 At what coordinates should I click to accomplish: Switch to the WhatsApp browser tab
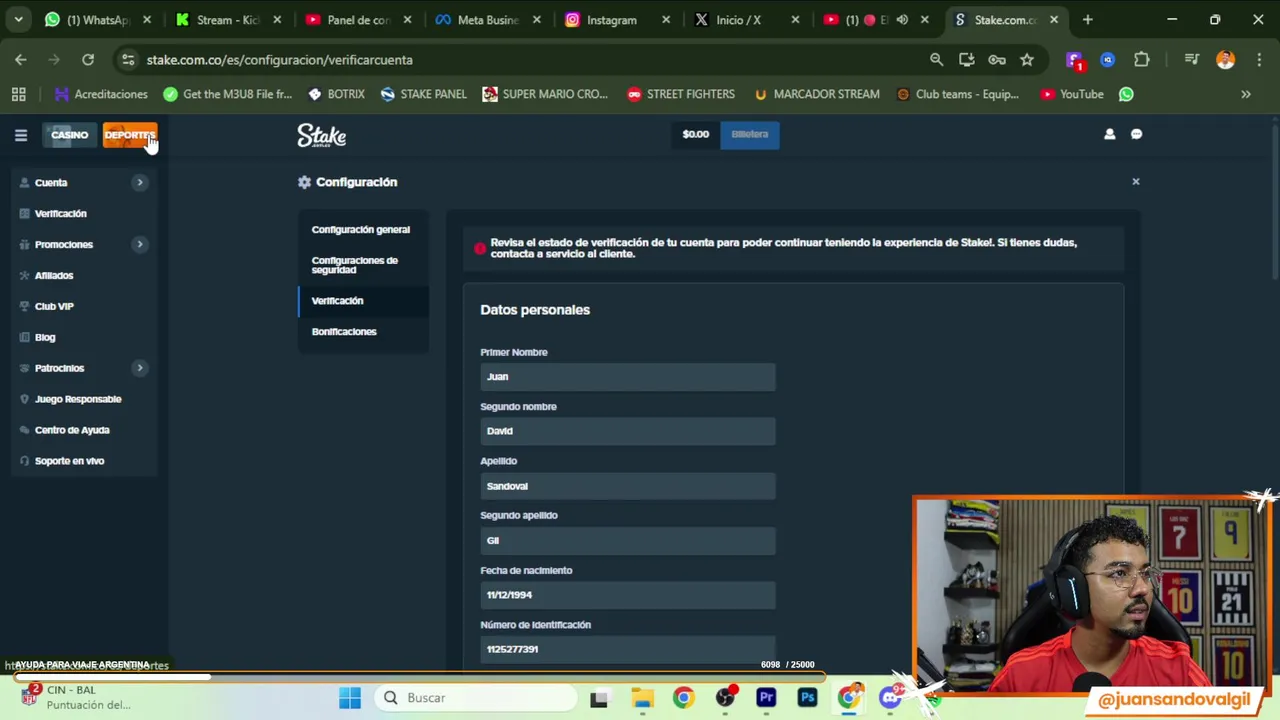pyautogui.click(x=98, y=20)
